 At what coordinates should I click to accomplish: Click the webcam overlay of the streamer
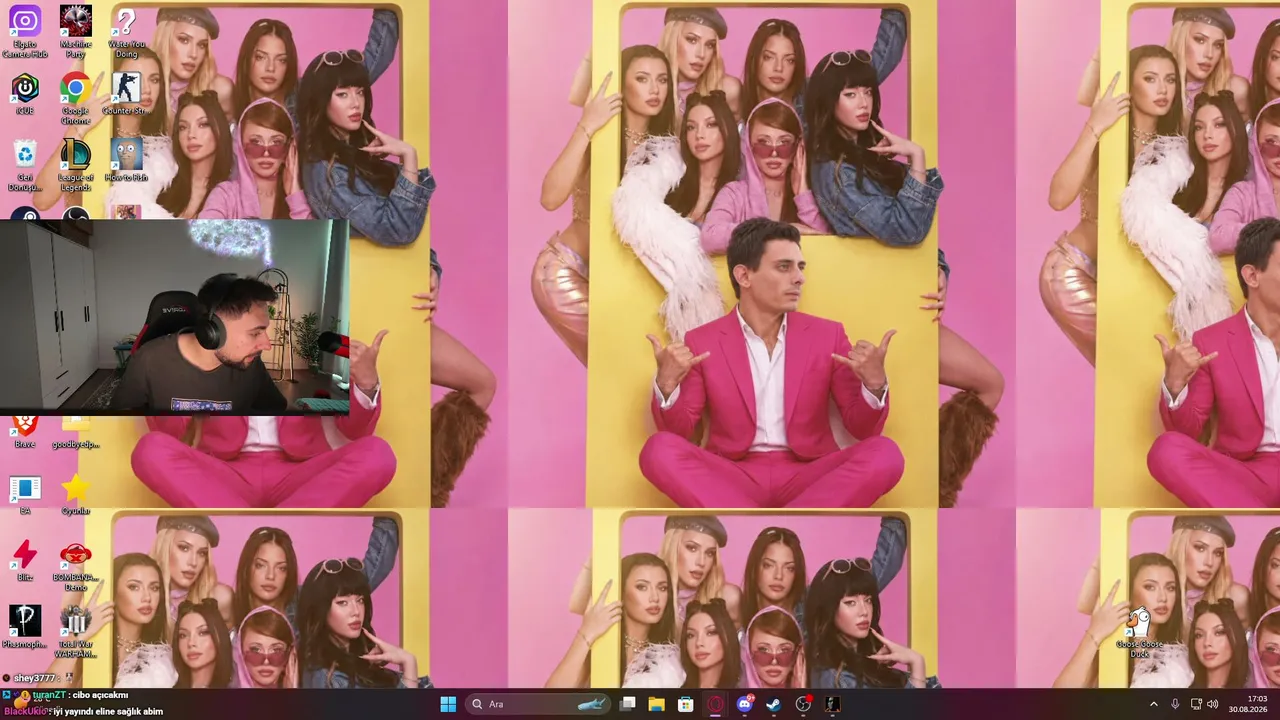175,316
